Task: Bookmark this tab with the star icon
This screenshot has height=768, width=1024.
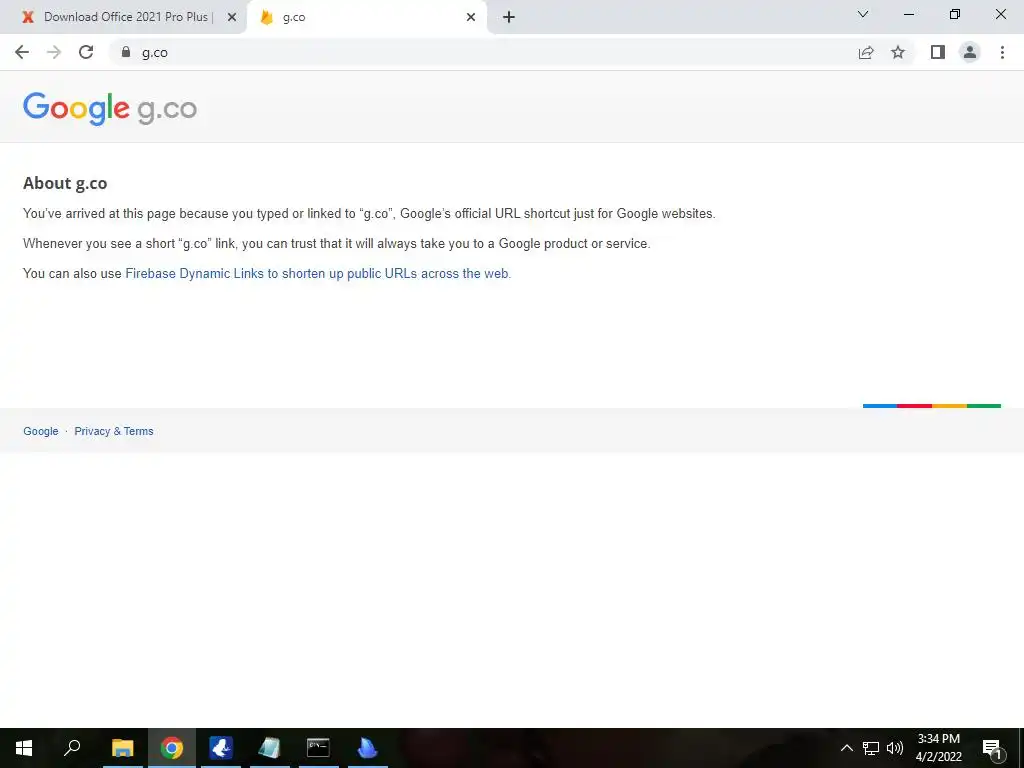Action: pos(898,52)
